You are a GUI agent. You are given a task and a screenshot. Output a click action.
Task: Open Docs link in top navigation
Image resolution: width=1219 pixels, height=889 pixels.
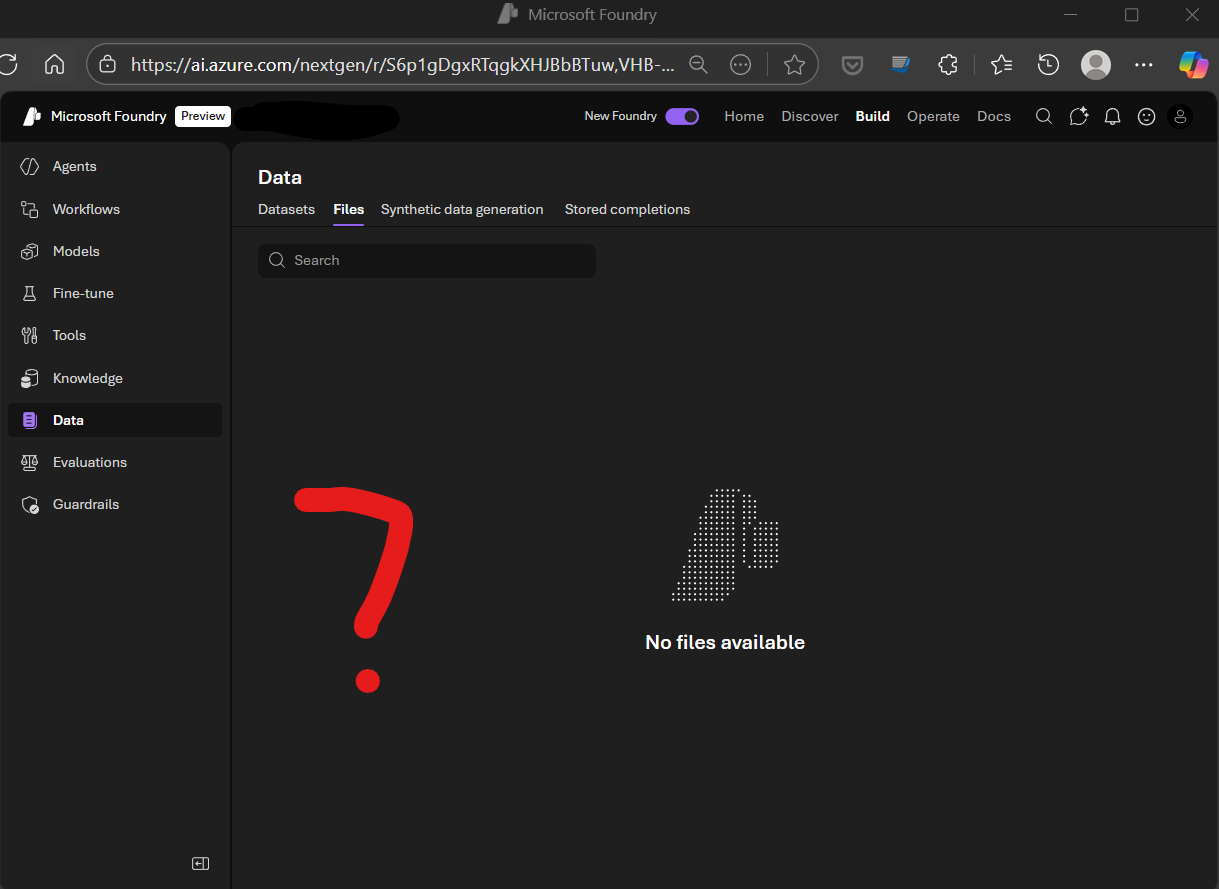coord(994,116)
